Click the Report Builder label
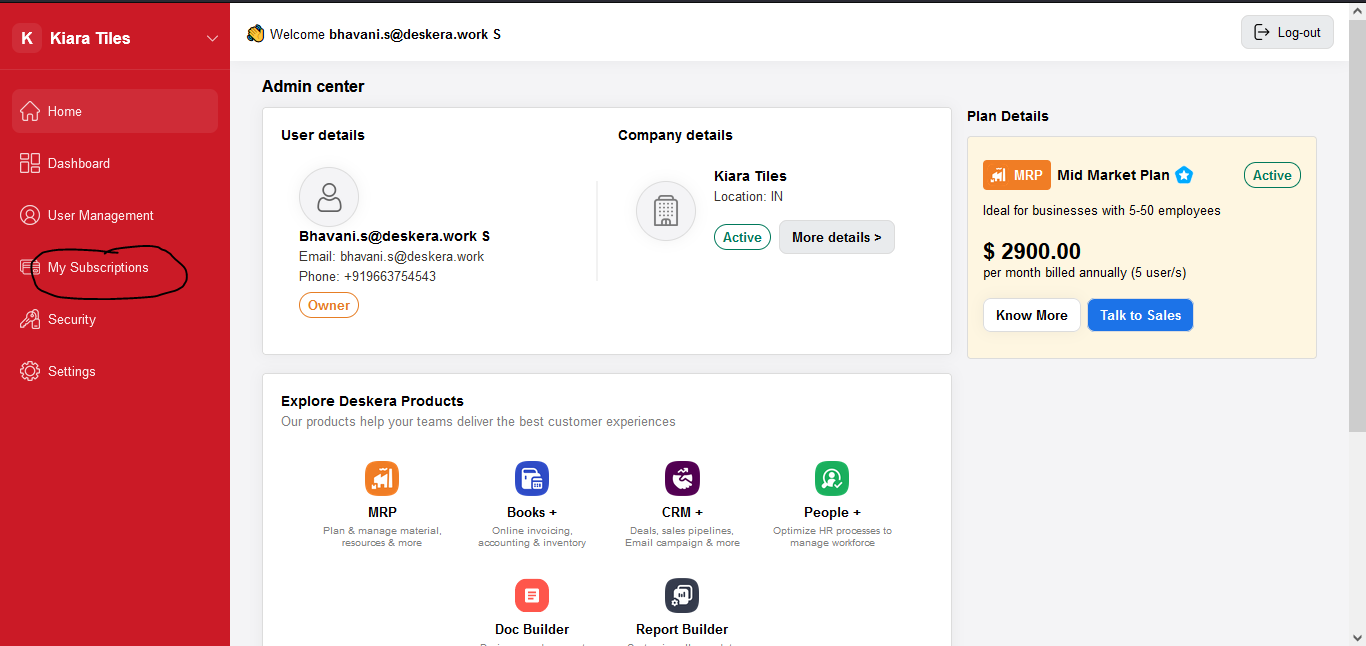Viewport: 1366px width, 646px height. [682, 629]
